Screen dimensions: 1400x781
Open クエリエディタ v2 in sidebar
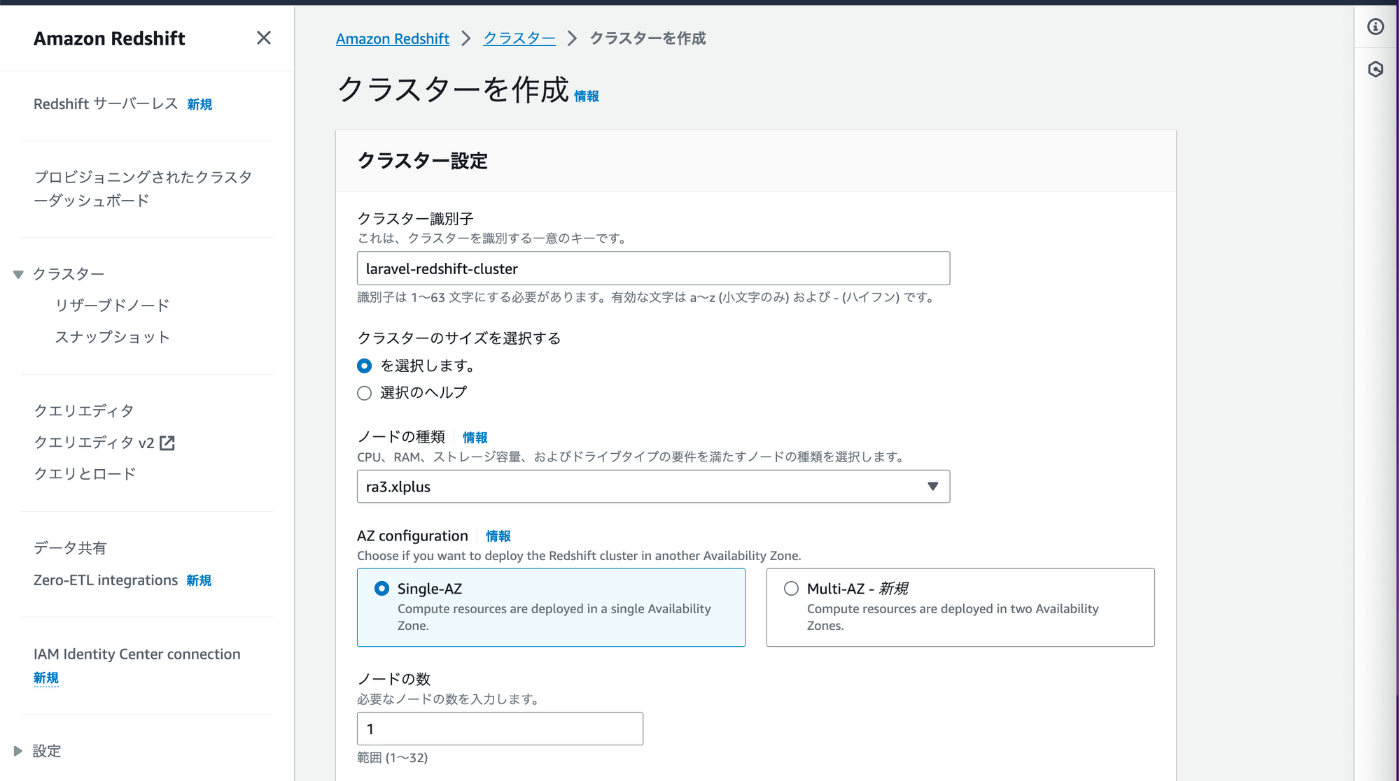pyautogui.click(x=94, y=443)
